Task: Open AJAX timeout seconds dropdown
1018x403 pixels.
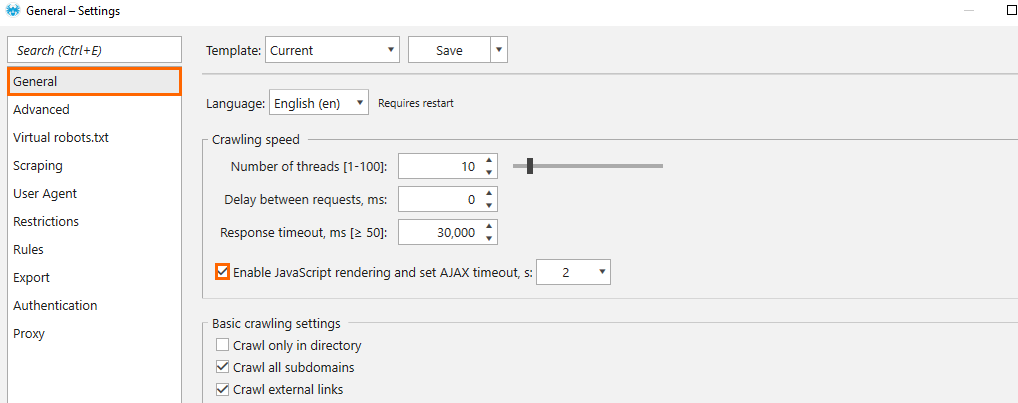Action: coord(574,273)
